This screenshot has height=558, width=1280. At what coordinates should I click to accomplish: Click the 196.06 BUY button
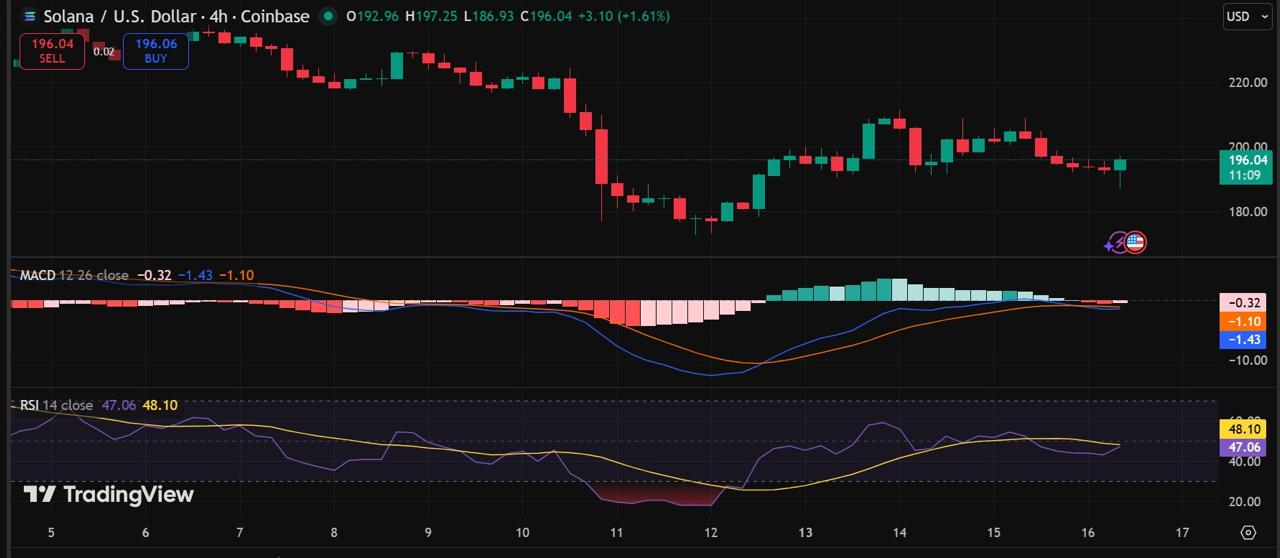156,51
